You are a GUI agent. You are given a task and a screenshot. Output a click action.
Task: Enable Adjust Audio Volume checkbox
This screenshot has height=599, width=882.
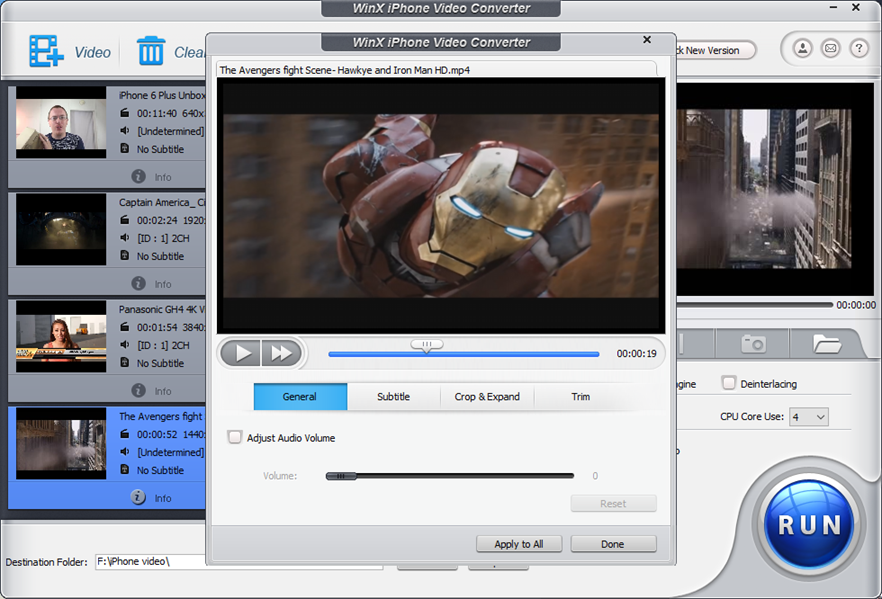[x=235, y=437]
